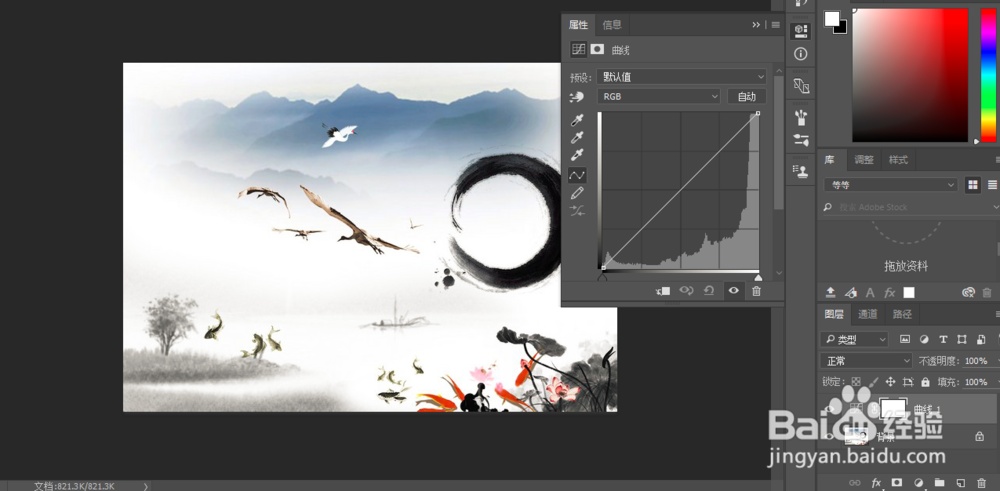Switch to the 属性 tab
1000x491 pixels.
578,25
